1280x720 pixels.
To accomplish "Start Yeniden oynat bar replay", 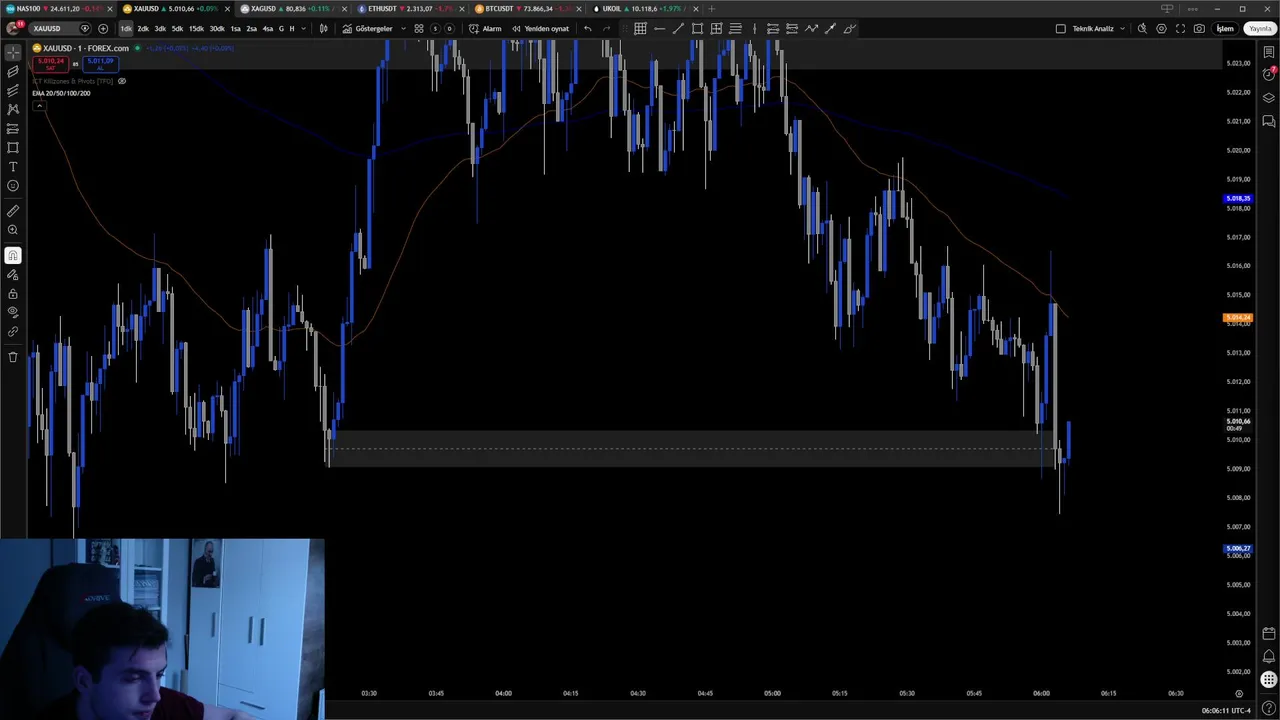I will tap(540, 28).
